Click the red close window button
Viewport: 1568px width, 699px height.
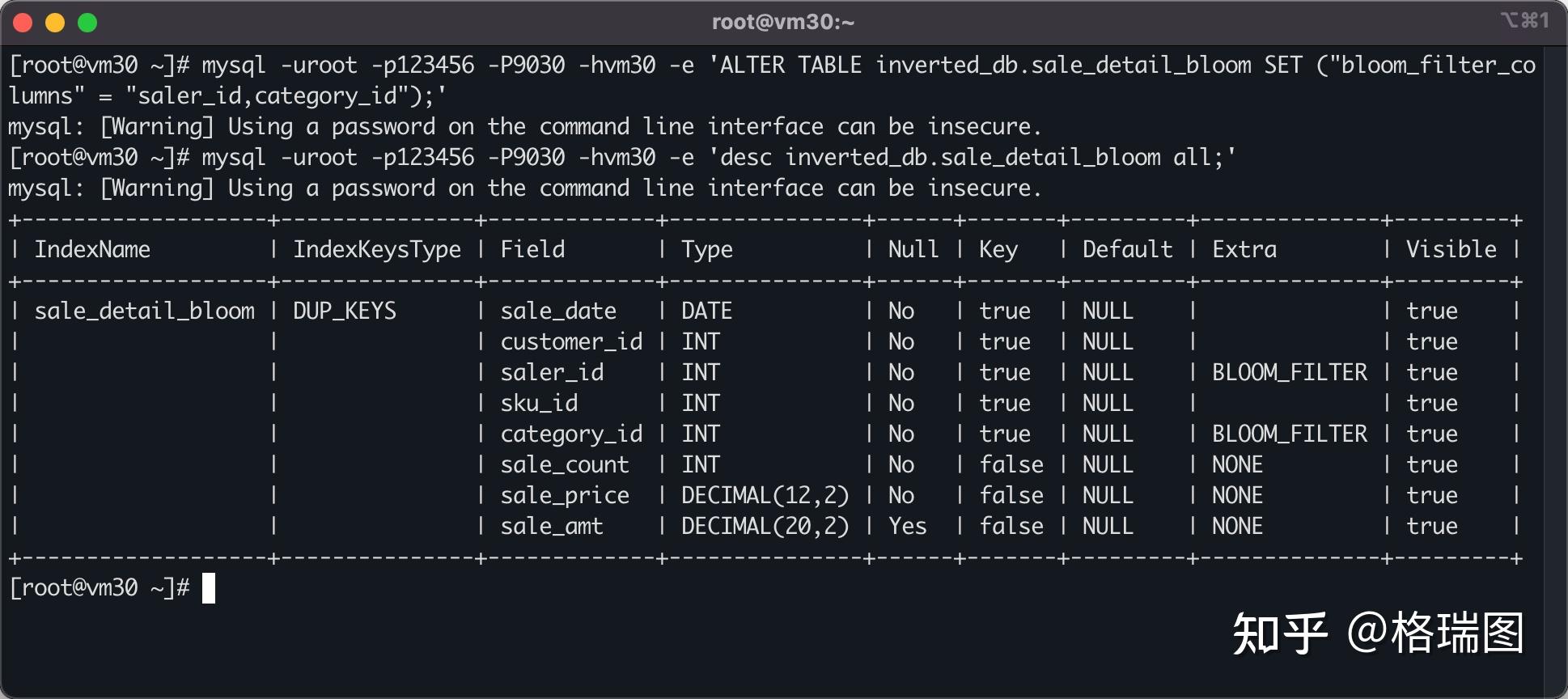23,23
